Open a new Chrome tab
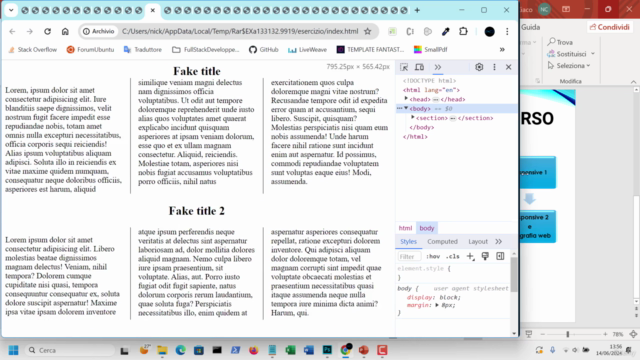 pyautogui.click(x=417, y=10)
